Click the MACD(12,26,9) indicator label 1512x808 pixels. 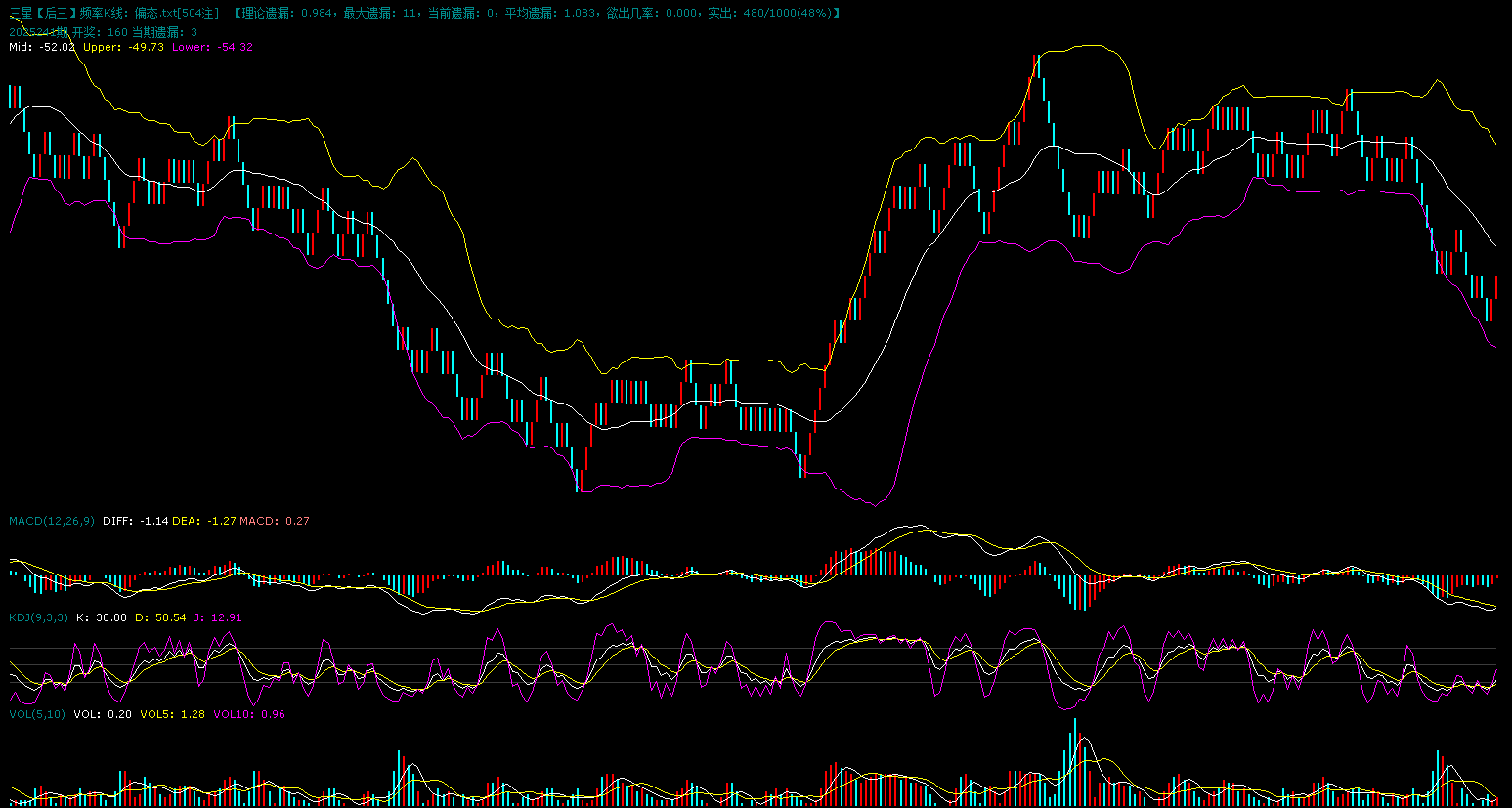52,521
